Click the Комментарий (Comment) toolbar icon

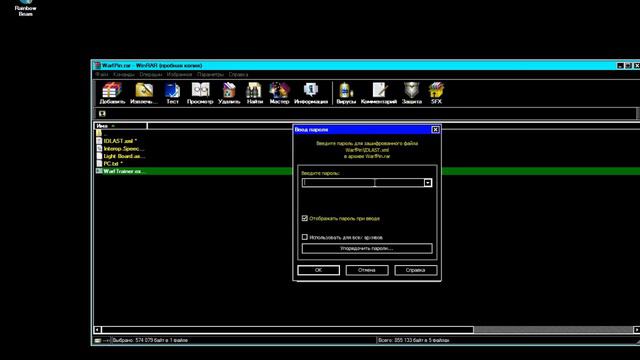tap(379, 93)
